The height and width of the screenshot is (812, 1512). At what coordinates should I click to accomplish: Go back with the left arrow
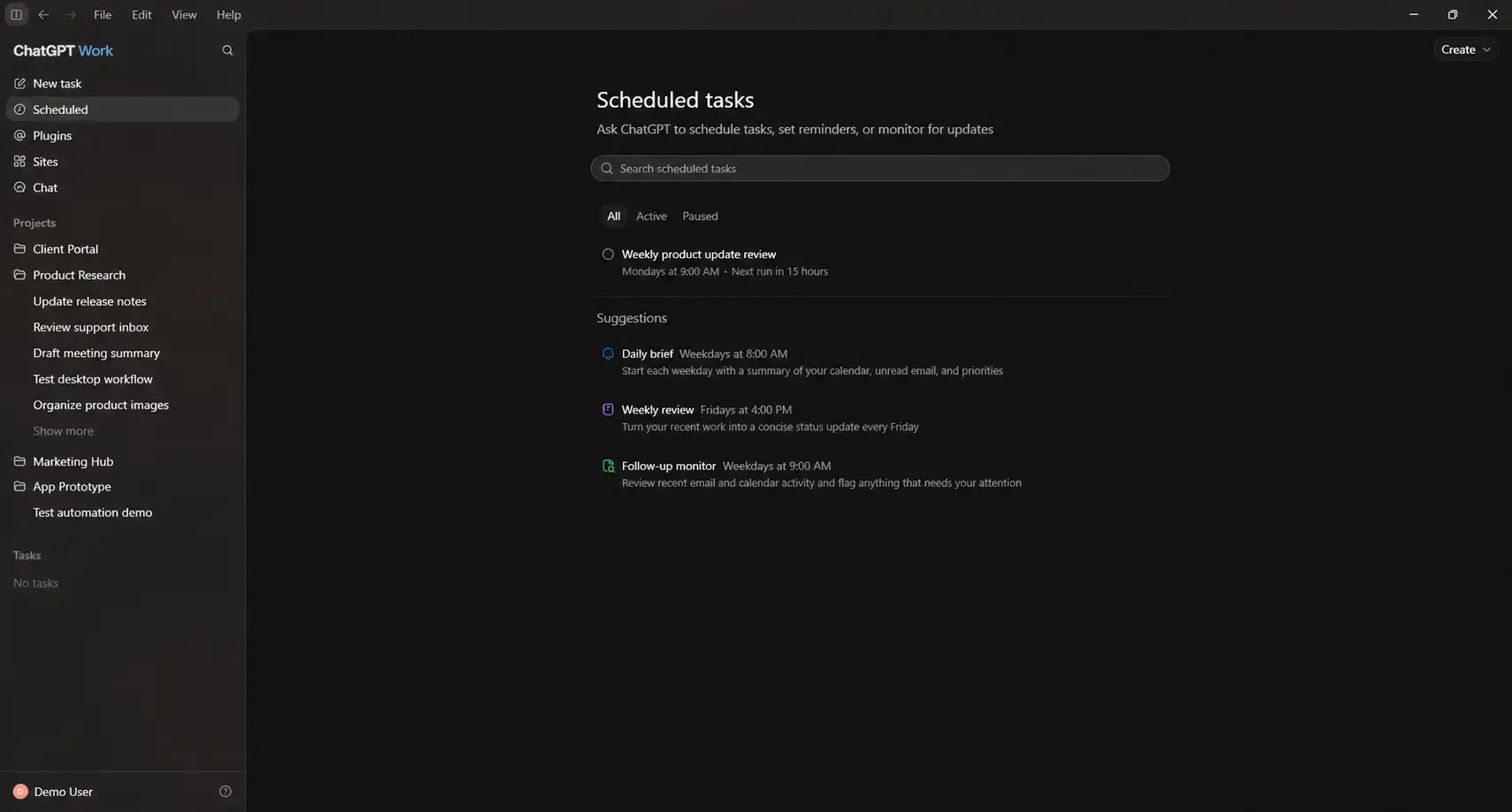point(43,14)
